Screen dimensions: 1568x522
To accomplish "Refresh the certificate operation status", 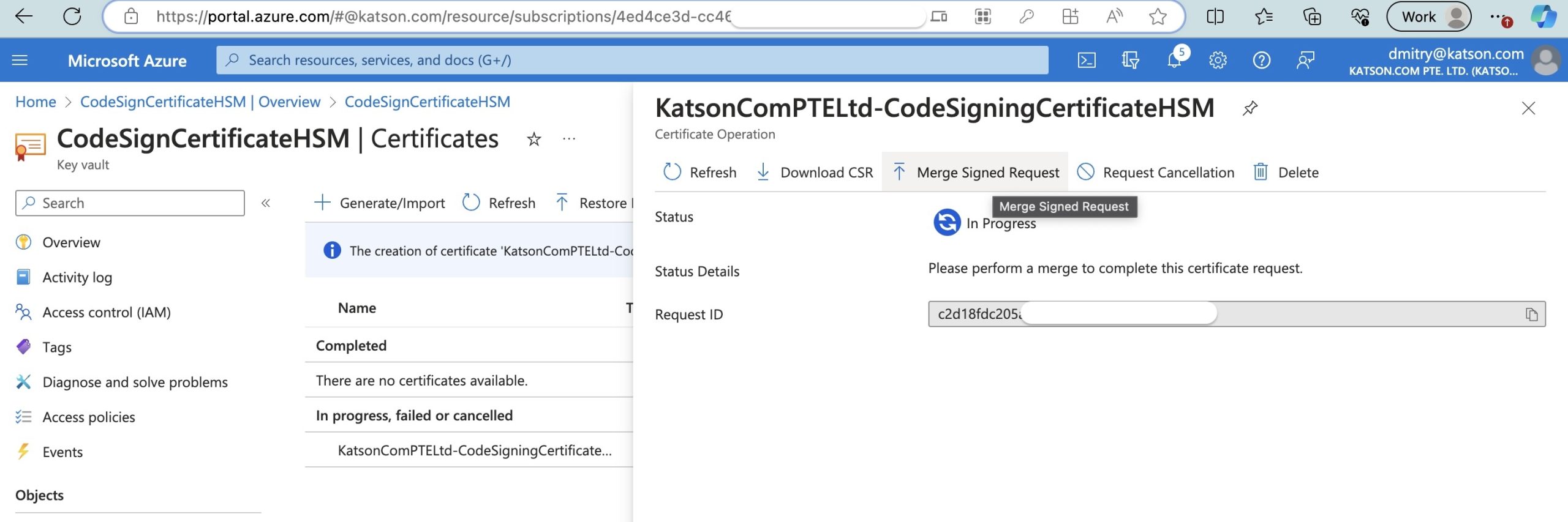I will [x=700, y=172].
